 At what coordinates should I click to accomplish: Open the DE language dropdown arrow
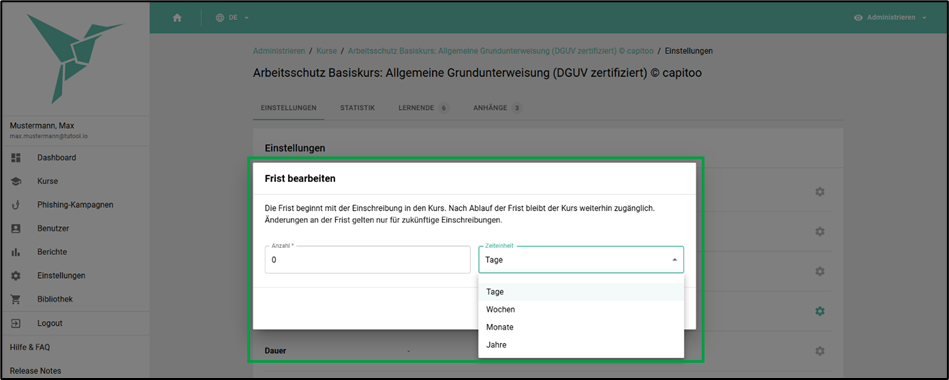tap(247, 18)
